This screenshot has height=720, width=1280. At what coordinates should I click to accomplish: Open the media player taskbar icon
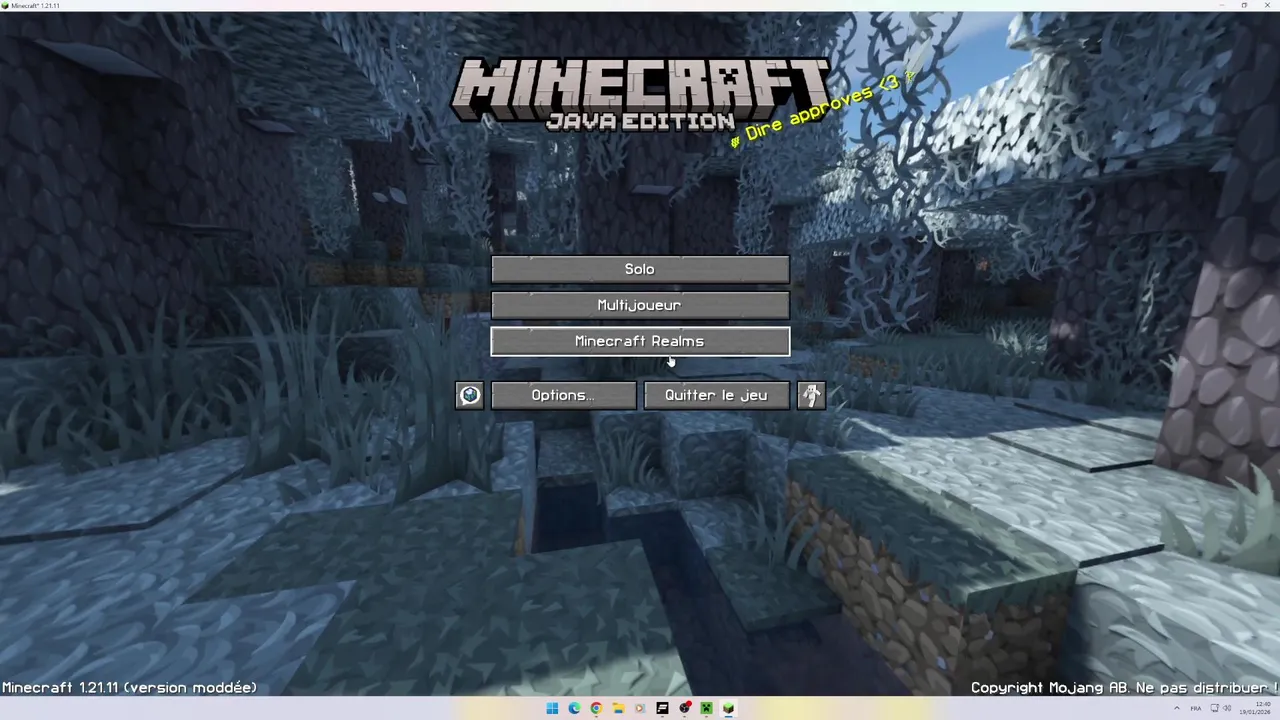coord(640,708)
